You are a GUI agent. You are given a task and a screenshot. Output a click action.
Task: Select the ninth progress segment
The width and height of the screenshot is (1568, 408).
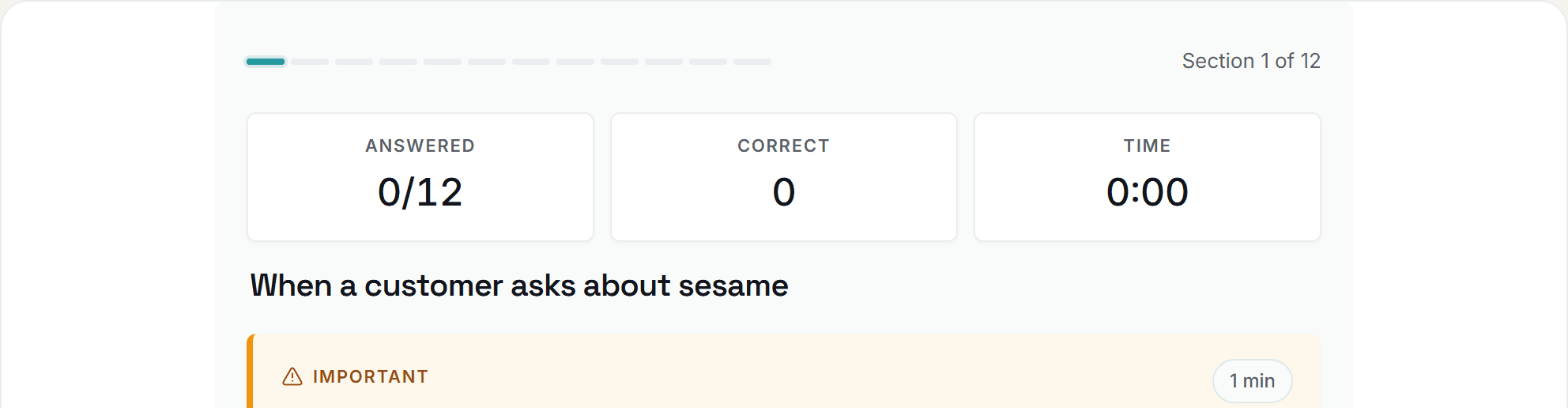[x=620, y=61]
